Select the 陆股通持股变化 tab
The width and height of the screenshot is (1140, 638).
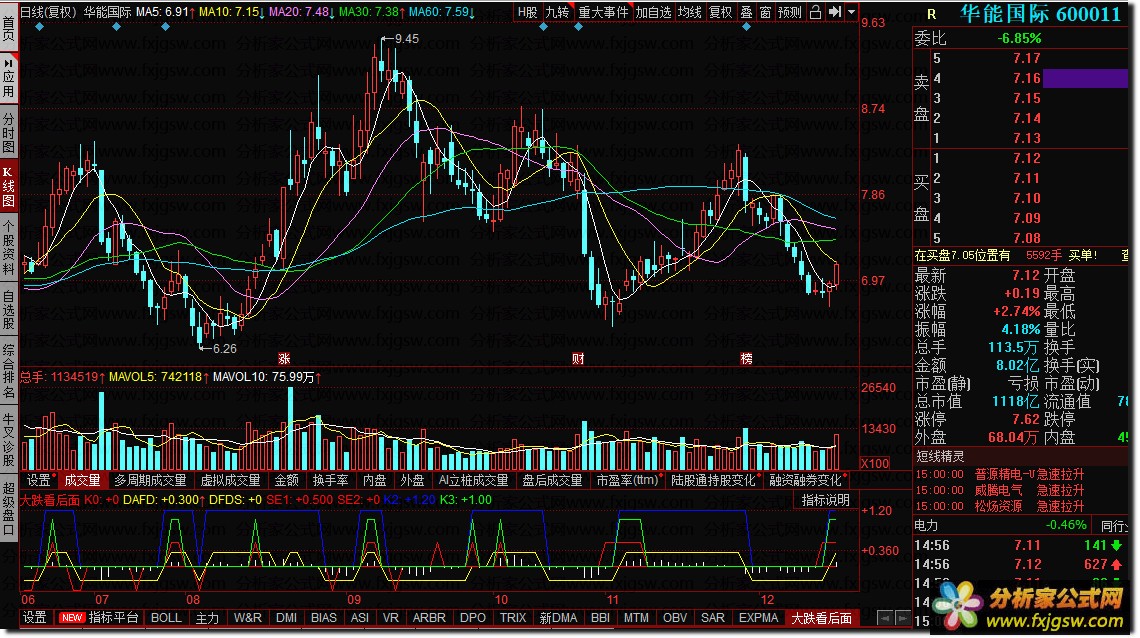point(714,480)
